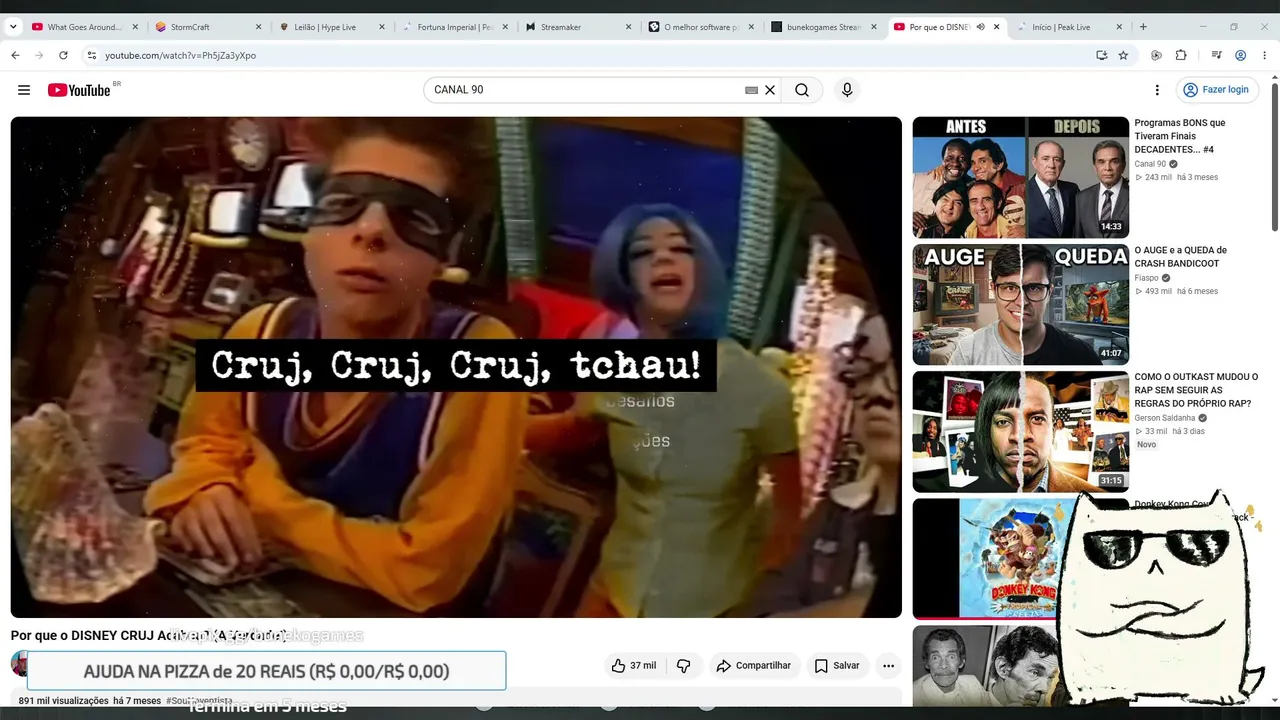The width and height of the screenshot is (1280, 720).
Task: Open the media controls toolbar icon
Action: (x=1216, y=55)
